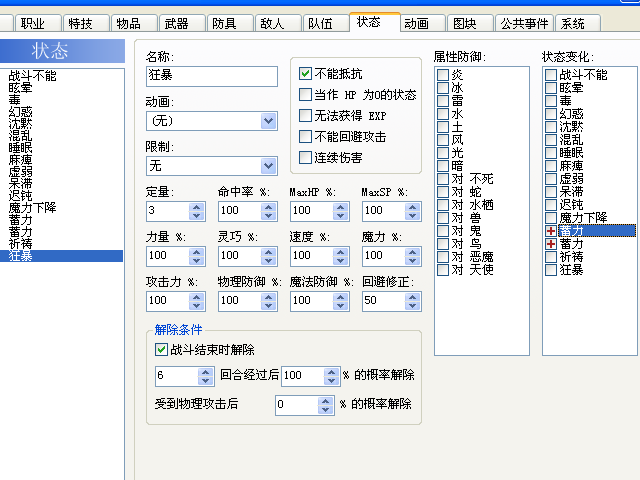
Task: Increase the MaxSP % value
Action: click(413, 207)
